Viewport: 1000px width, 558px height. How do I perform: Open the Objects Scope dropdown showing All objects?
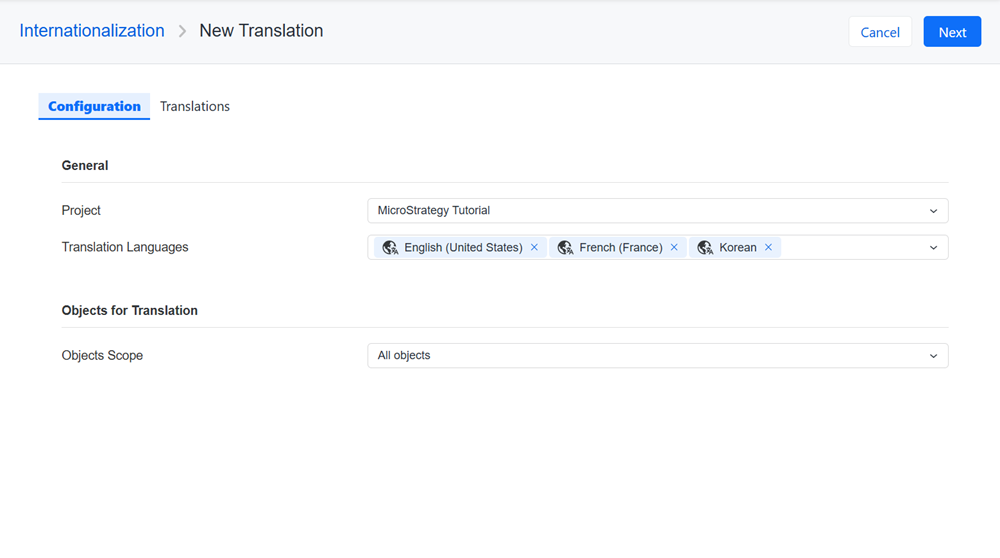click(658, 356)
